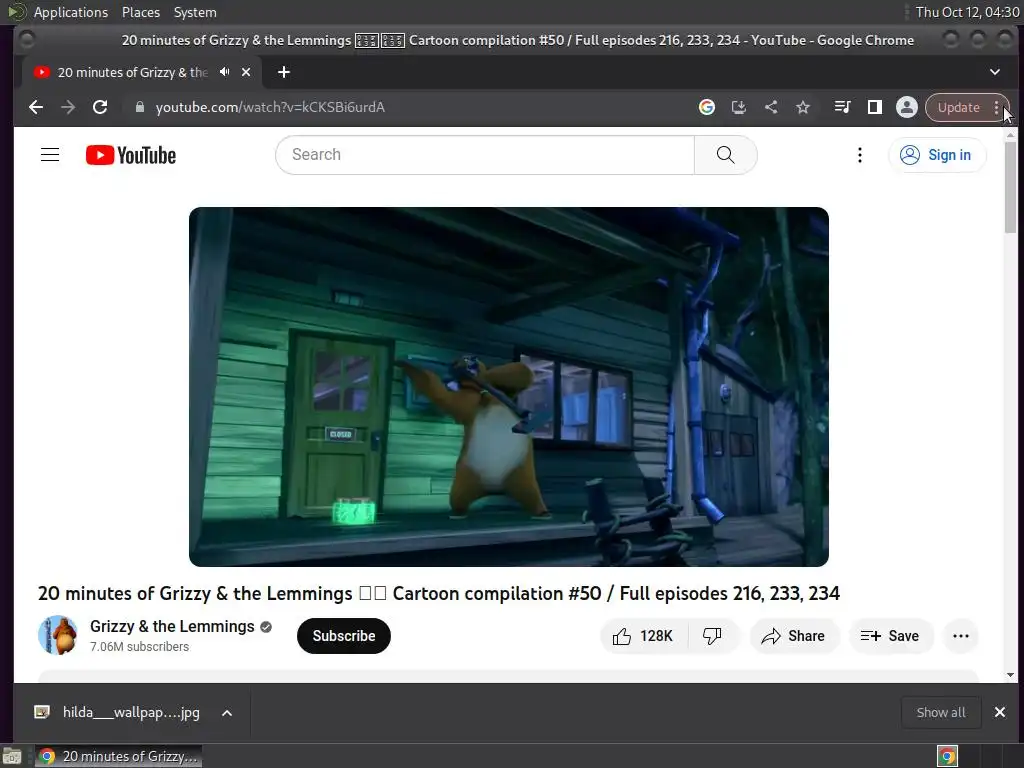Screen dimensions: 1024x768
Task: Bookmark this page with the star icon
Action: pos(803,107)
